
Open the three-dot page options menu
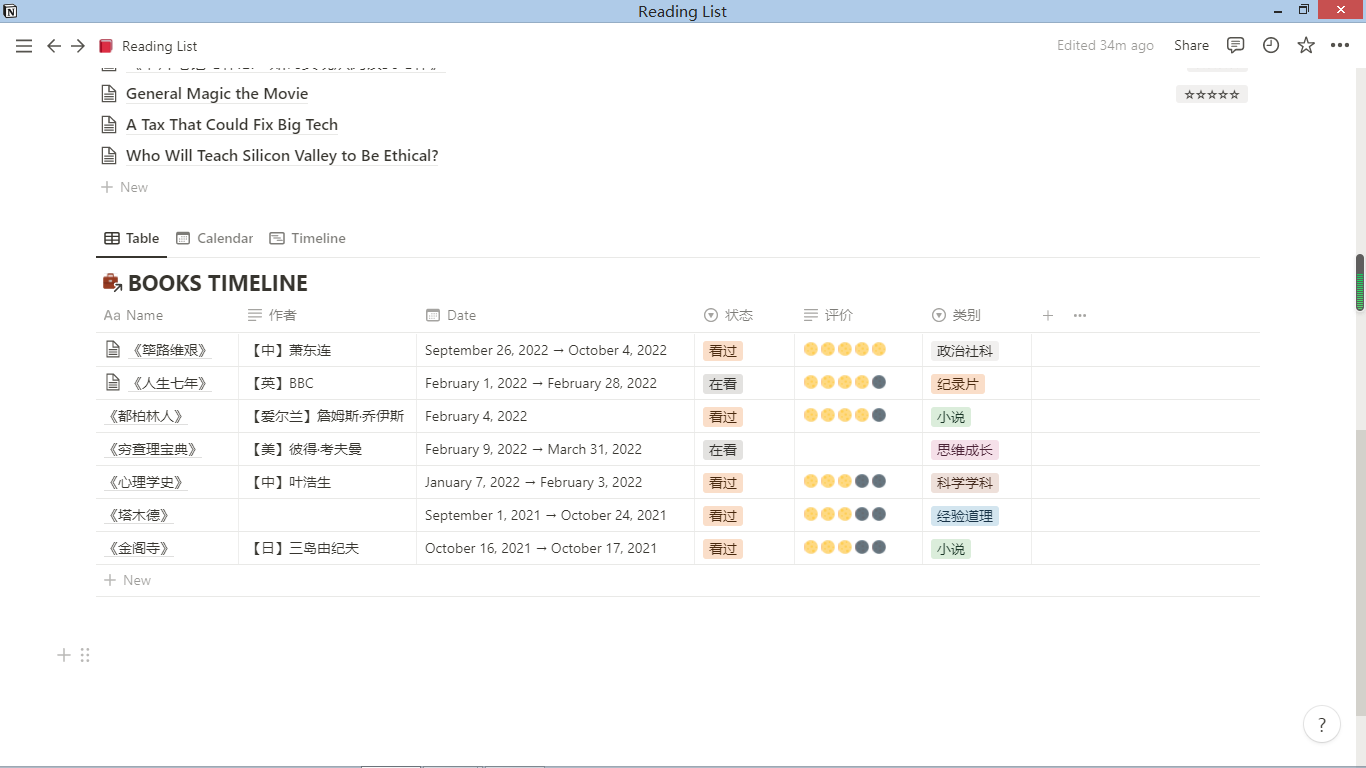coord(1340,46)
